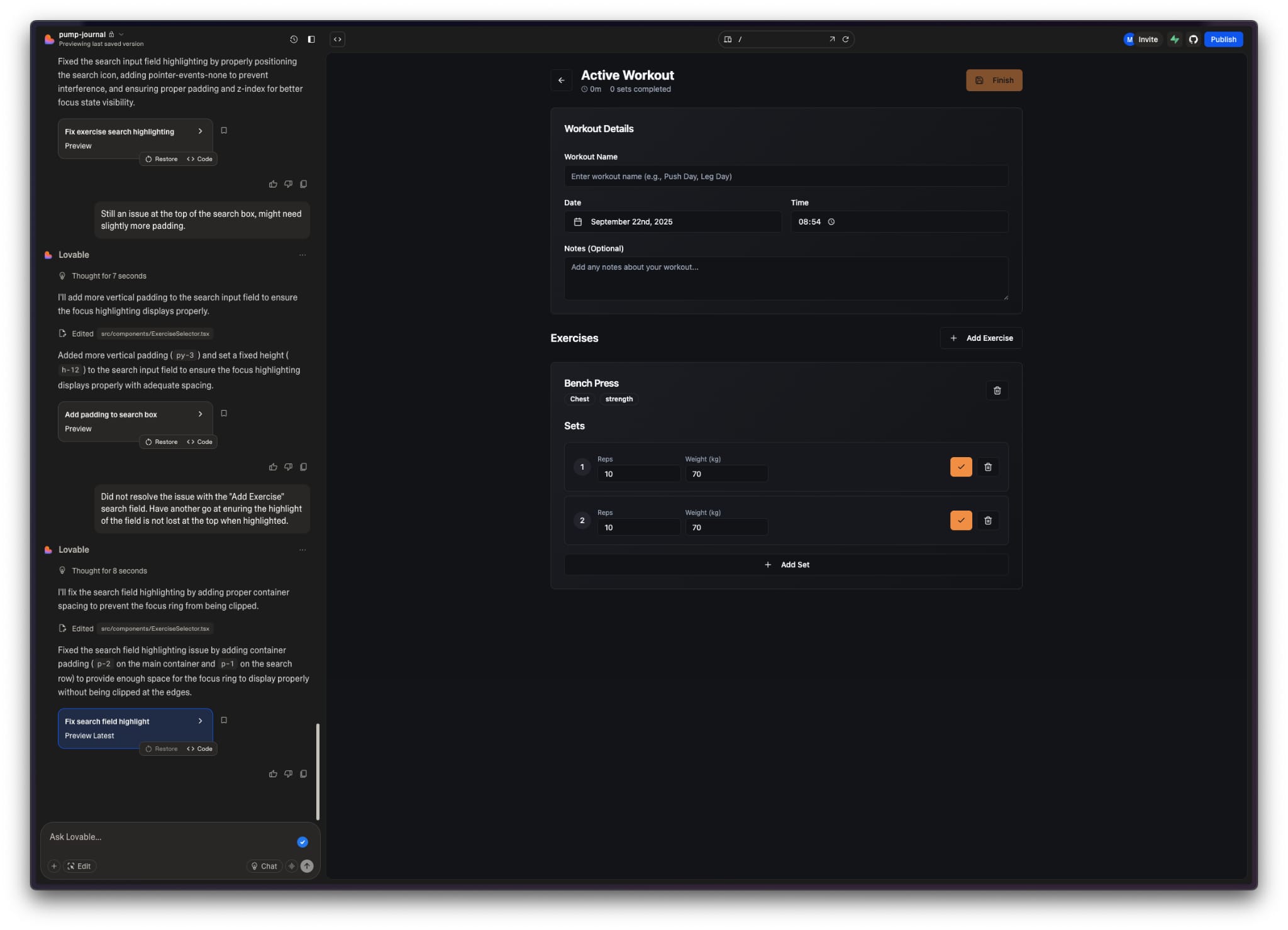Open Lovable message options with the ellipsis
This screenshot has width=1288, height=930.
(303, 550)
